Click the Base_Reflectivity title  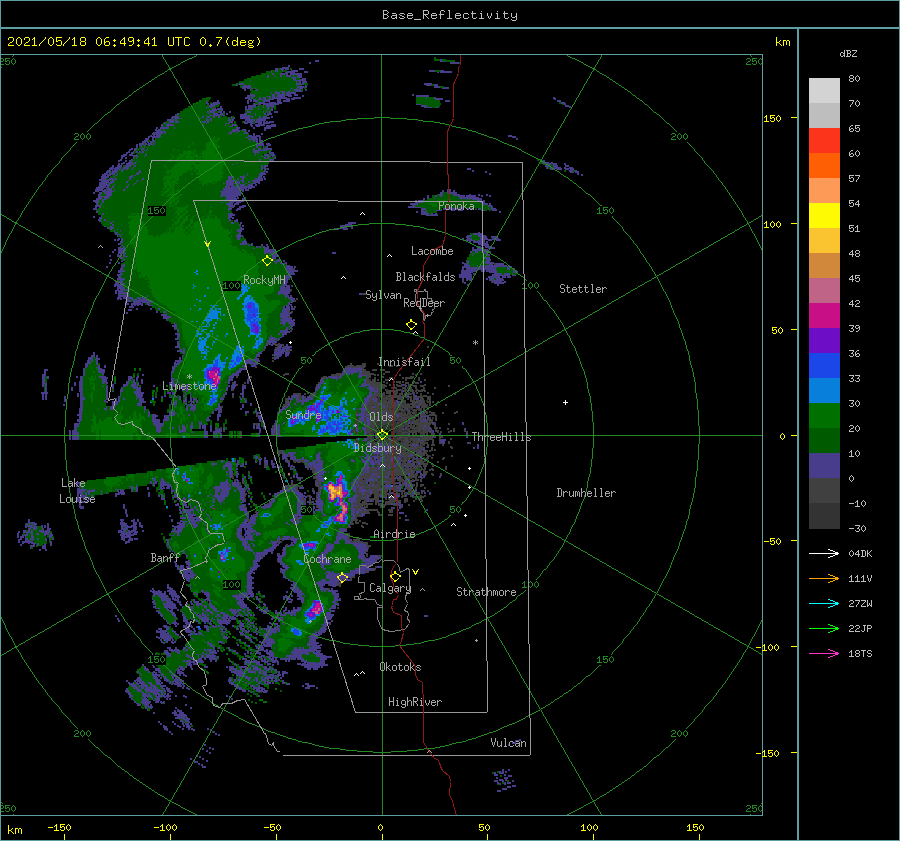pos(450,15)
